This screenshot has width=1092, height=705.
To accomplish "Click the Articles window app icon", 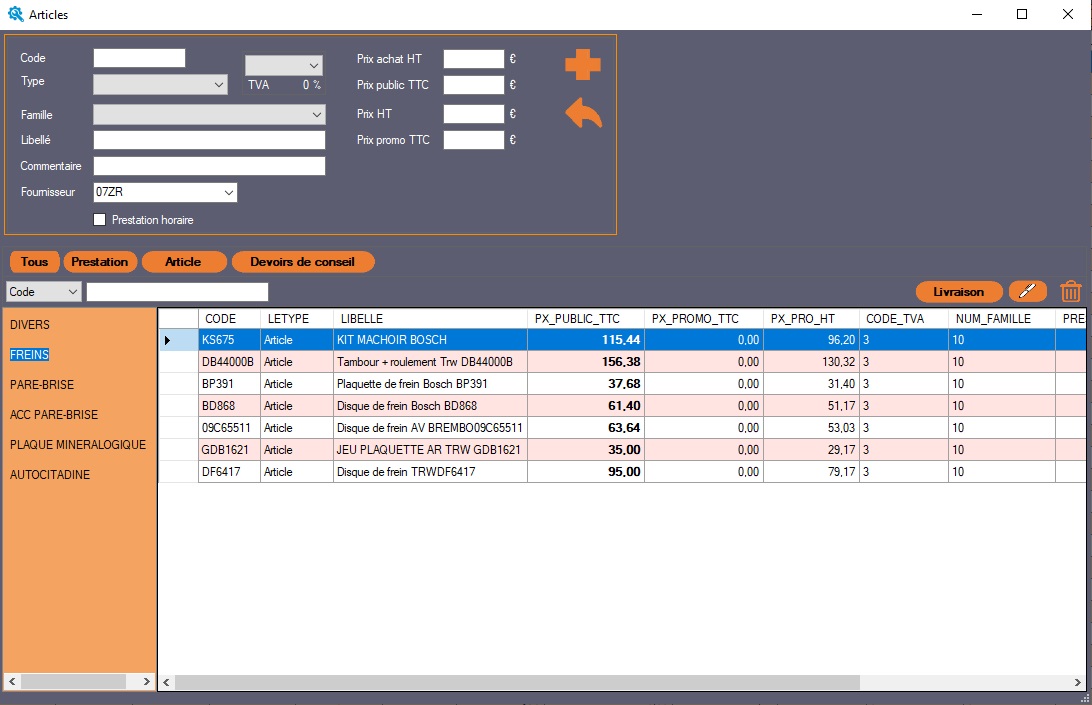I will [15, 15].
